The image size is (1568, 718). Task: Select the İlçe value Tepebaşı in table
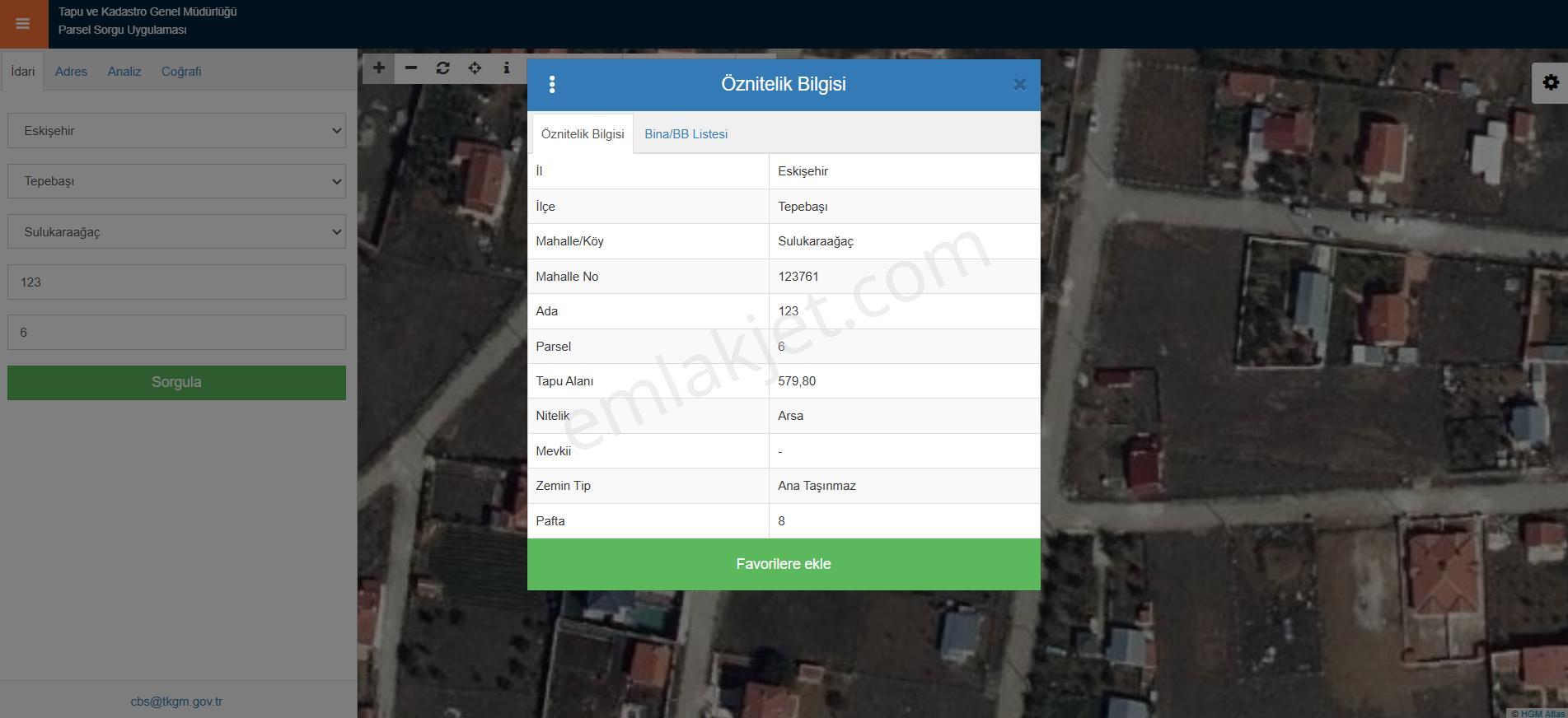(803, 207)
